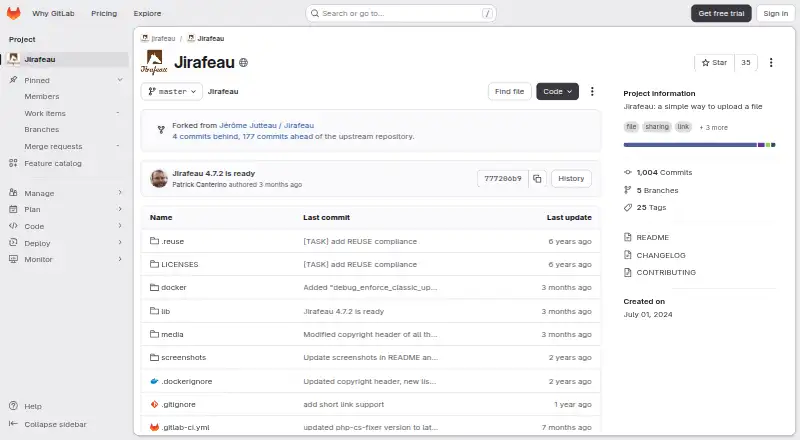The height and width of the screenshot is (440, 800).
Task: Expand the Plan section chevron
Action: (x=120, y=209)
